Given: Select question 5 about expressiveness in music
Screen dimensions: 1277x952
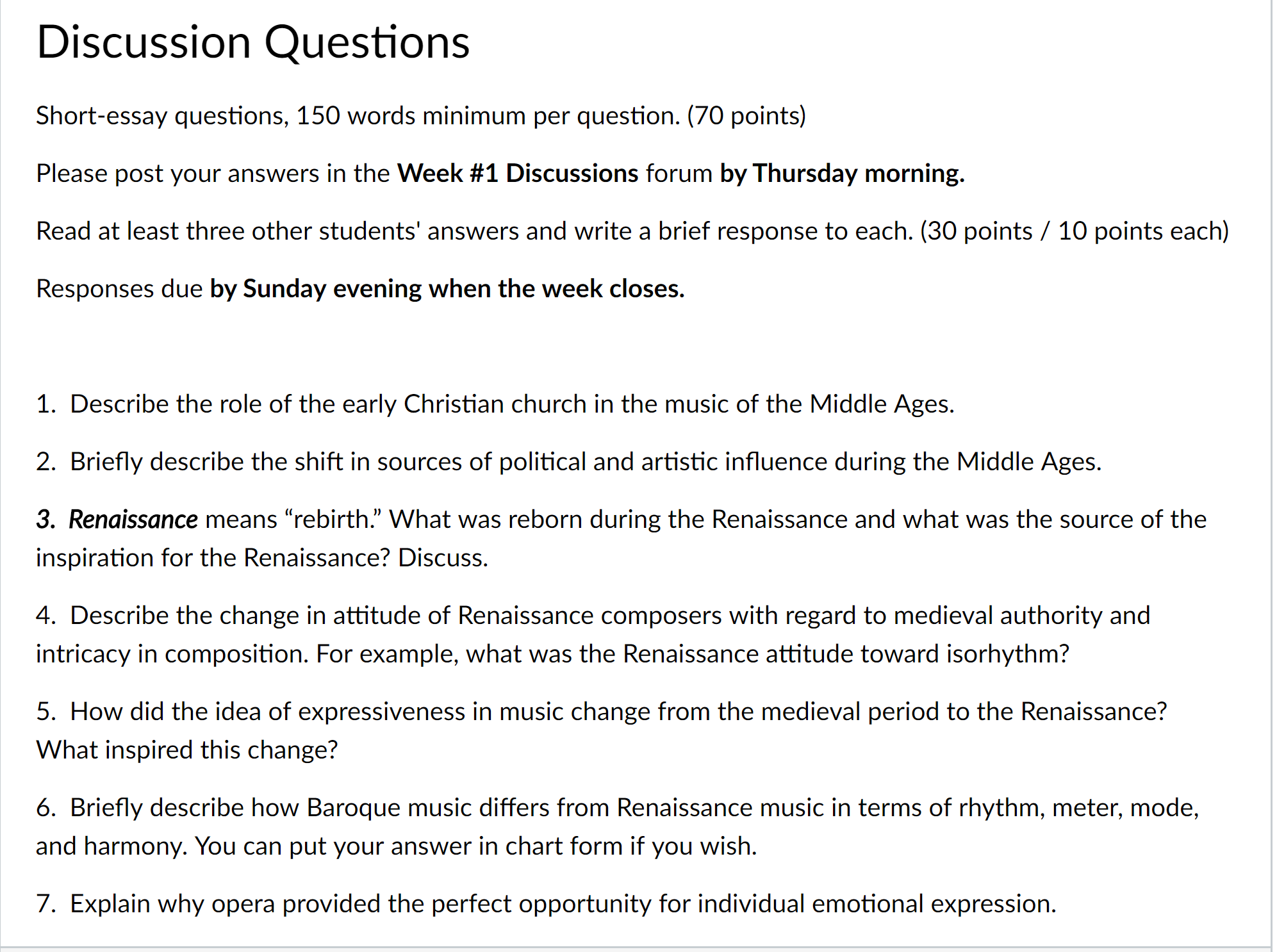Looking at the screenshot, I should coord(602,730).
